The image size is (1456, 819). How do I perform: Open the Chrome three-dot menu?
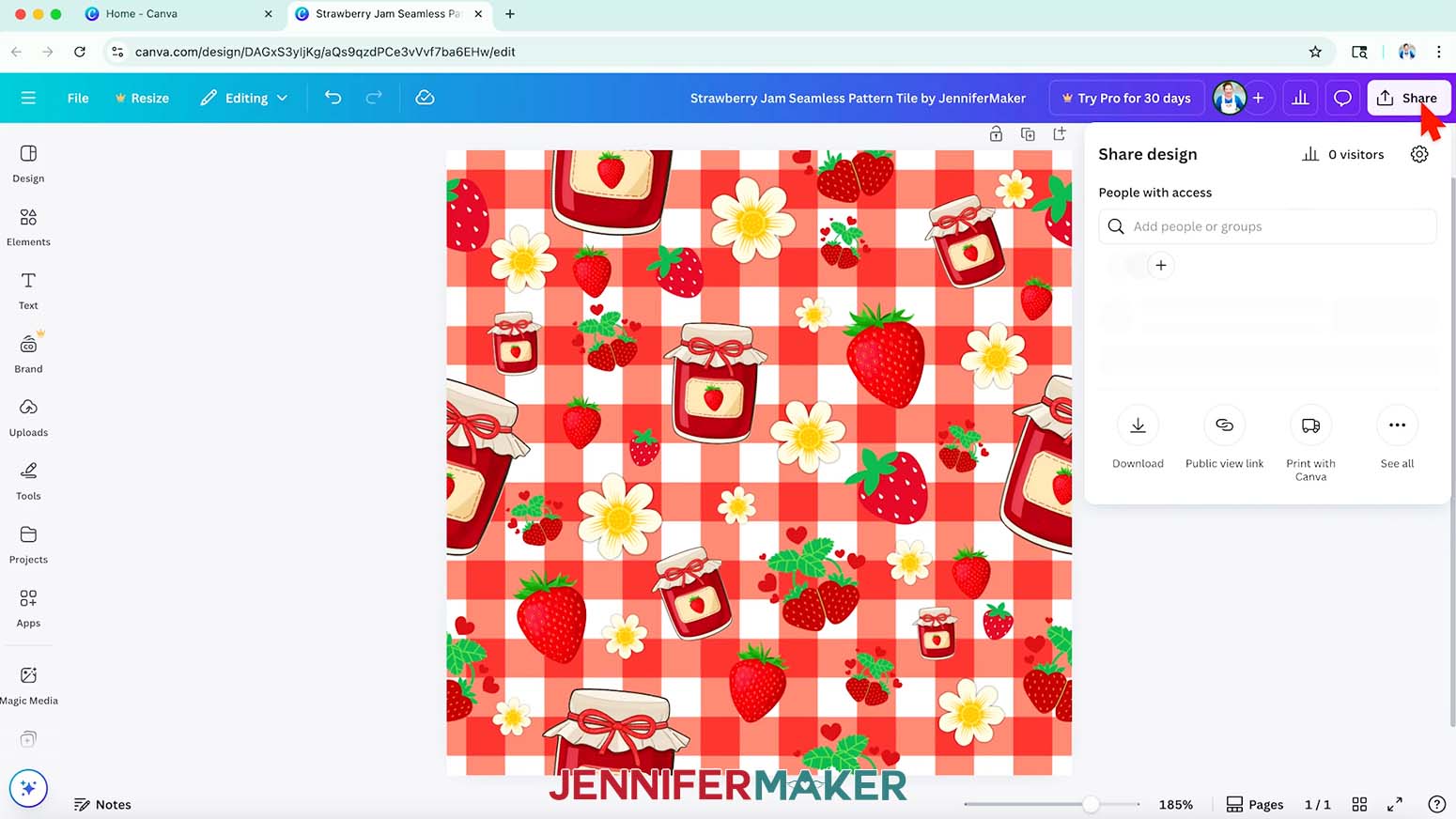[1438, 52]
